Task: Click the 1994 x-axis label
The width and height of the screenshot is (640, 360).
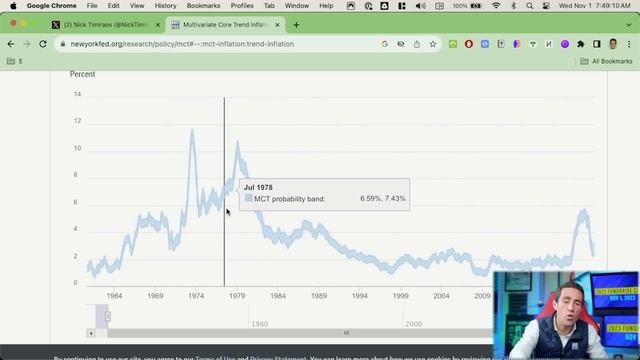Action: pyautogui.click(x=360, y=296)
